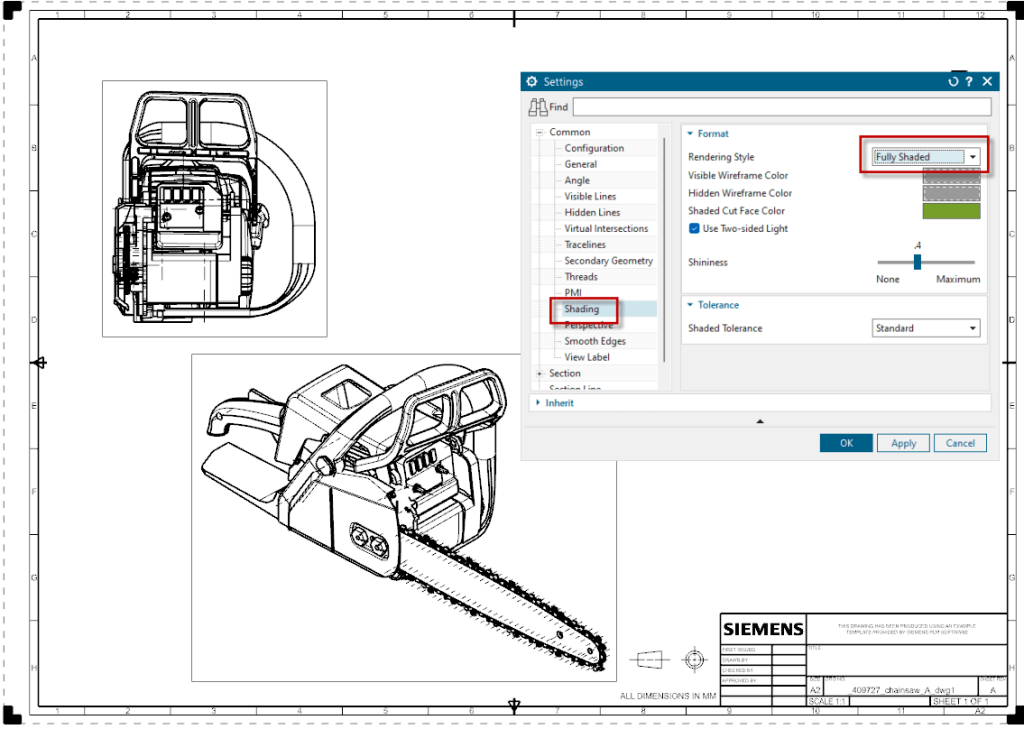The height and width of the screenshot is (729, 1024).
Task: Cancel the Settings dialog
Action: [960, 443]
